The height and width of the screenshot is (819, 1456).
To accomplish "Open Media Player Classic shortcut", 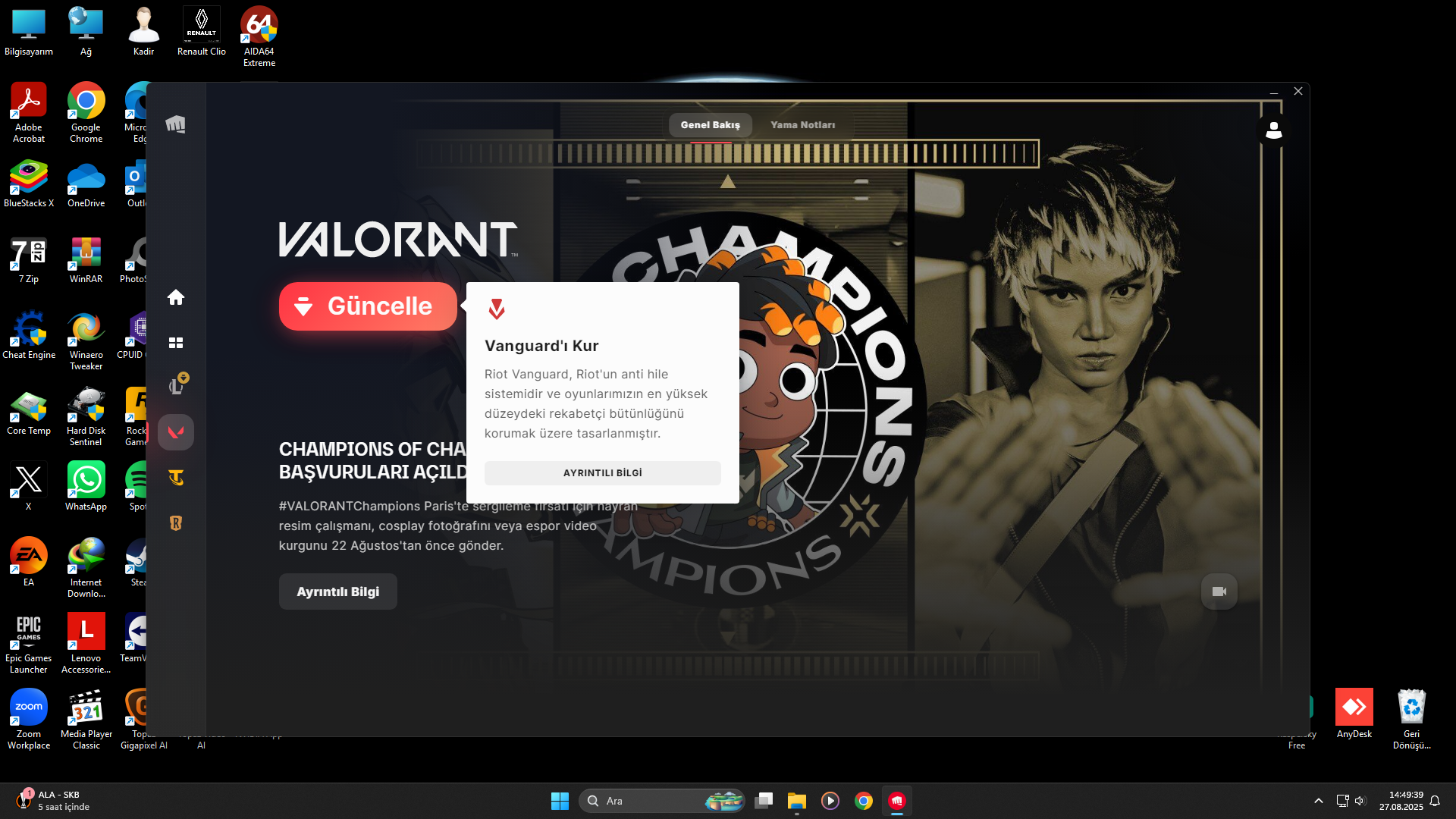I will click(x=86, y=720).
